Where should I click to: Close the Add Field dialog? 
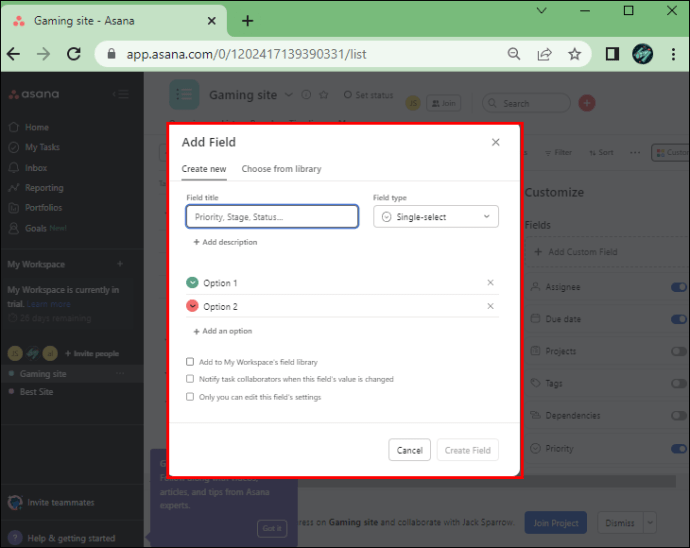point(495,142)
